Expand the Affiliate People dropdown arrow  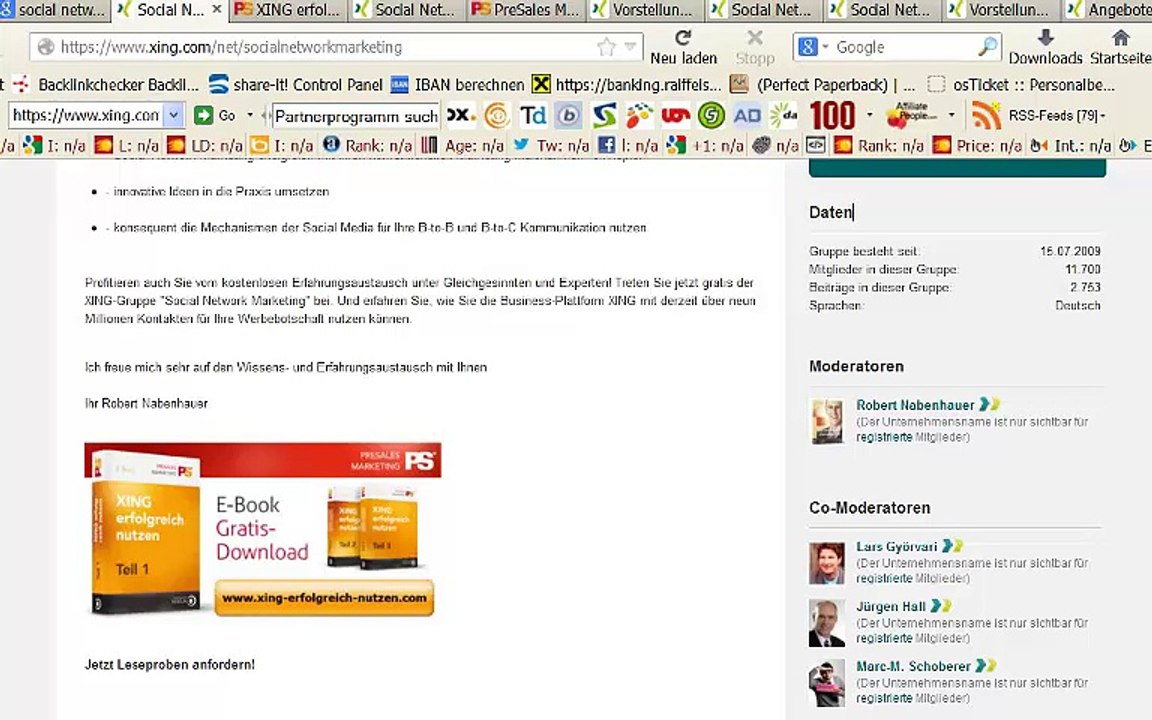(x=951, y=115)
